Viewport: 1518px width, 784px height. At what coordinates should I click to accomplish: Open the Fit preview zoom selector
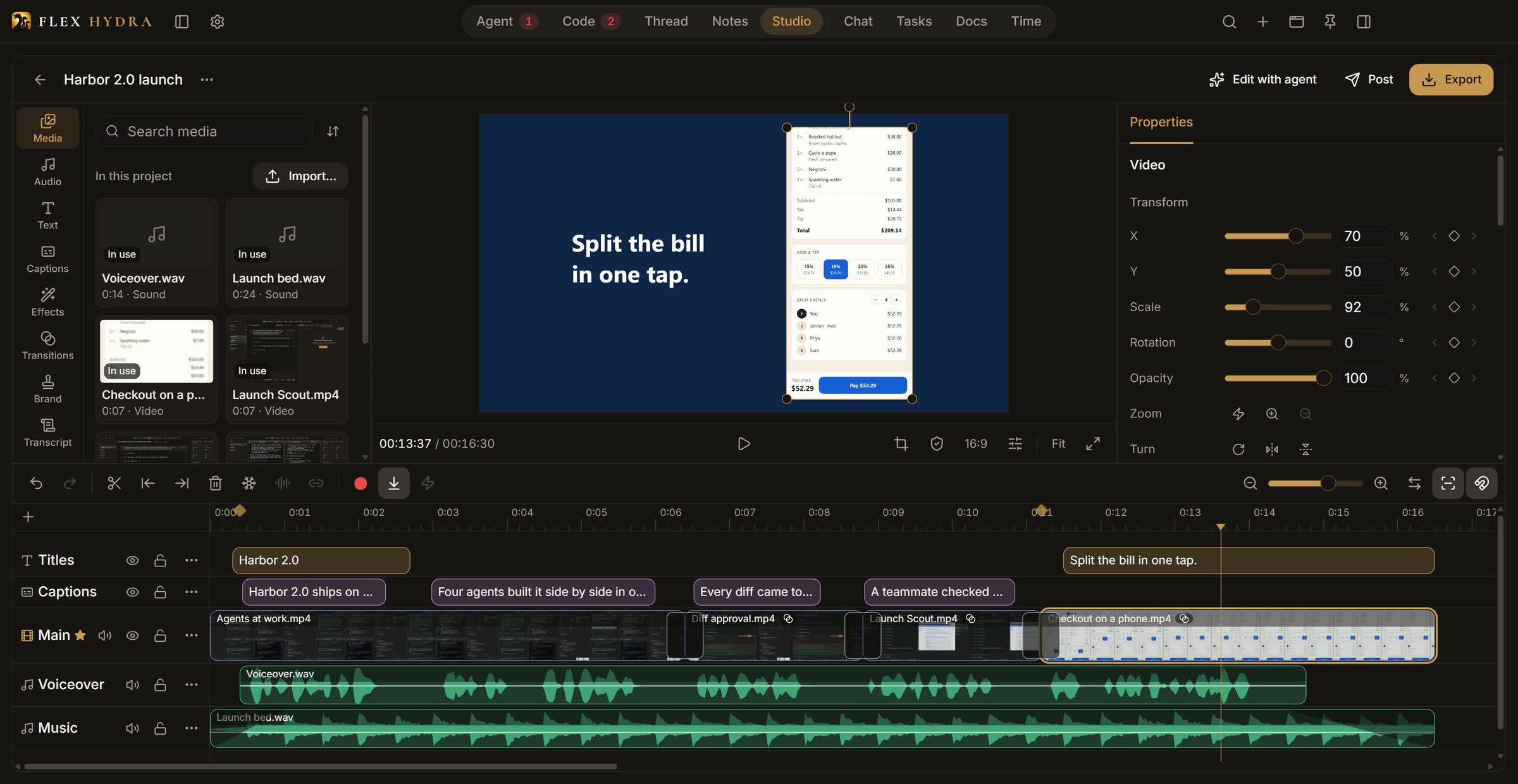pyautogui.click(x=1058, y=444)
